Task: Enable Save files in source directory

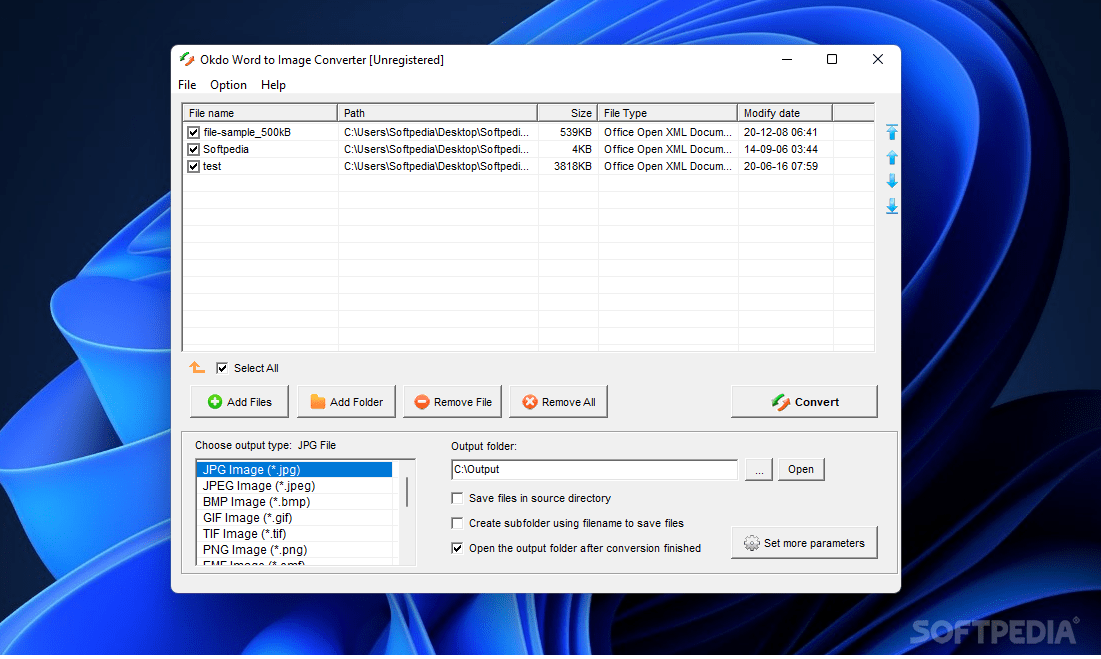Action: [457, 498]
